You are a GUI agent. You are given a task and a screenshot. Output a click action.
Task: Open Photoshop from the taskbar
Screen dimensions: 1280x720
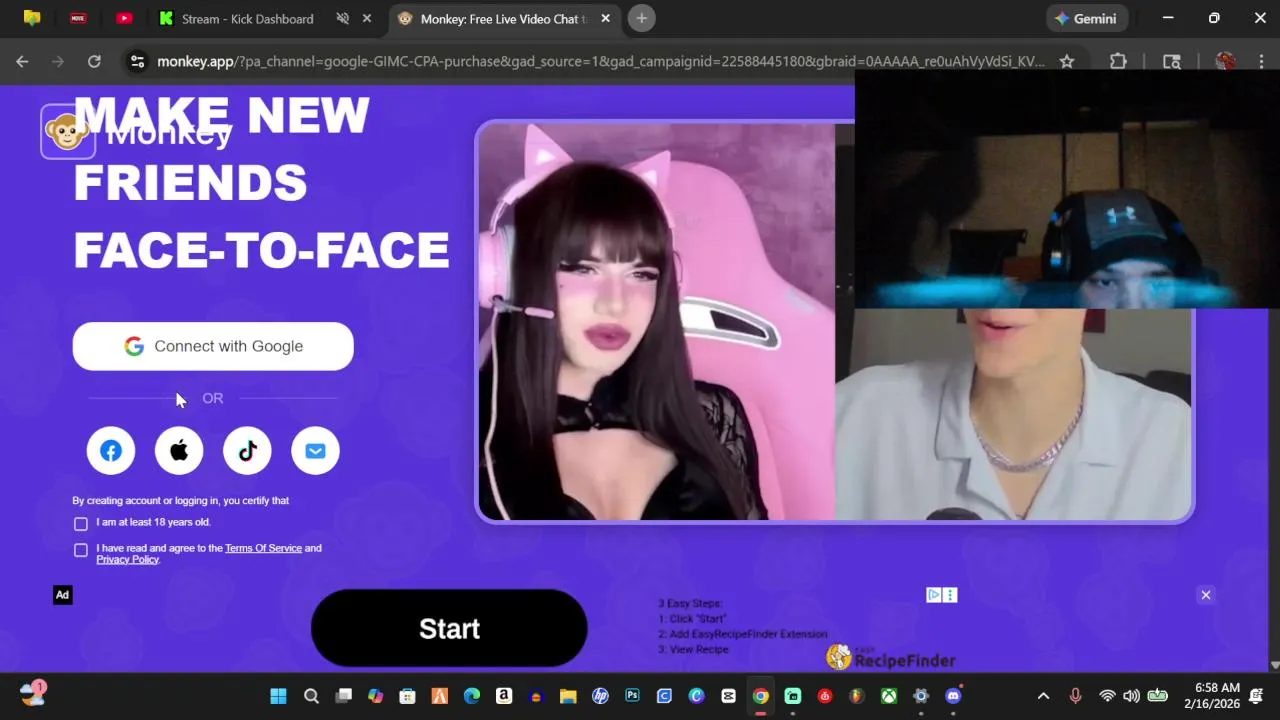632,696
